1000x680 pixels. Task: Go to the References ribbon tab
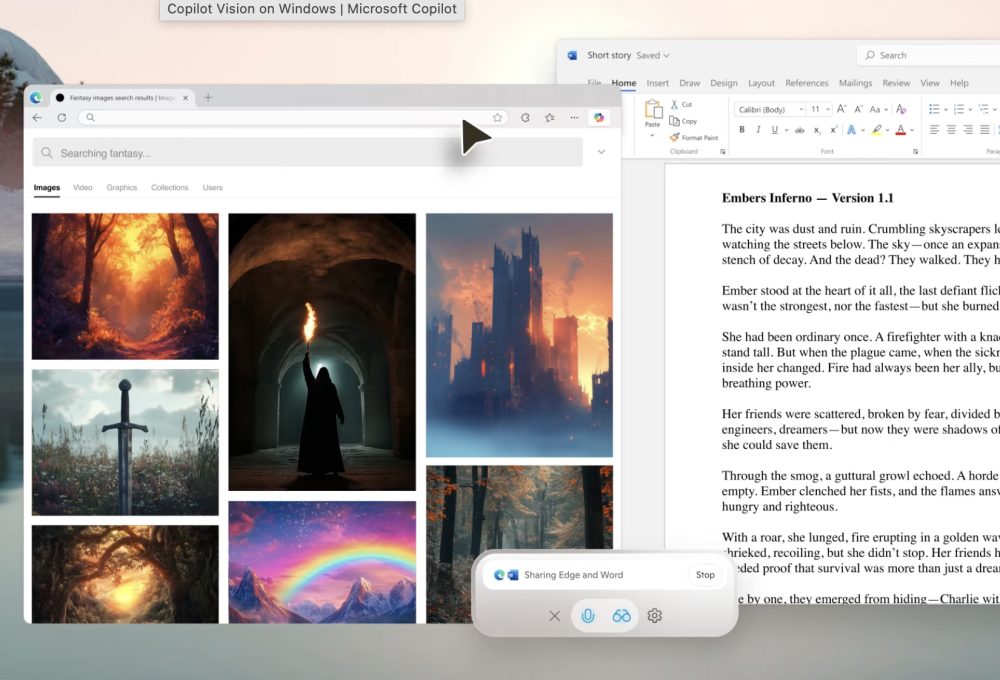[x=807, y=83]
